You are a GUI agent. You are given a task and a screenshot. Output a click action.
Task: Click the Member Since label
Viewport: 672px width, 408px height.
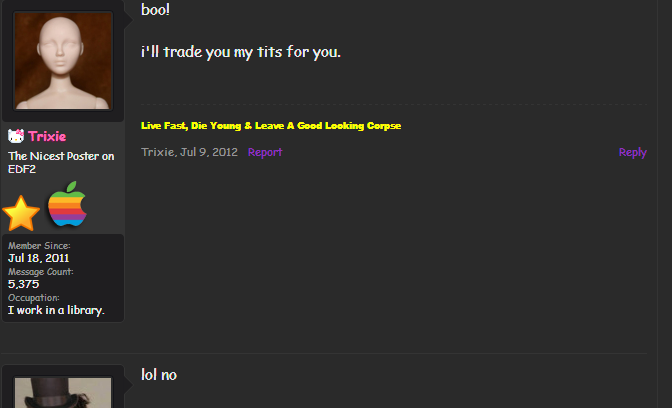pos(39,246)
